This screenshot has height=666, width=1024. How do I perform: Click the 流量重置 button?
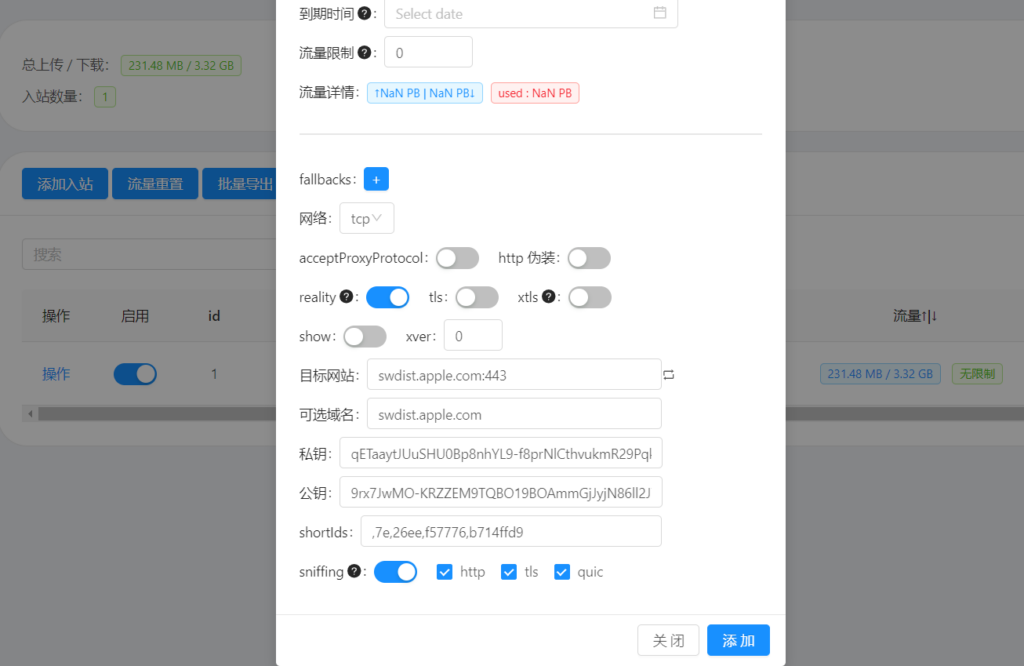[x=155, y=184]
